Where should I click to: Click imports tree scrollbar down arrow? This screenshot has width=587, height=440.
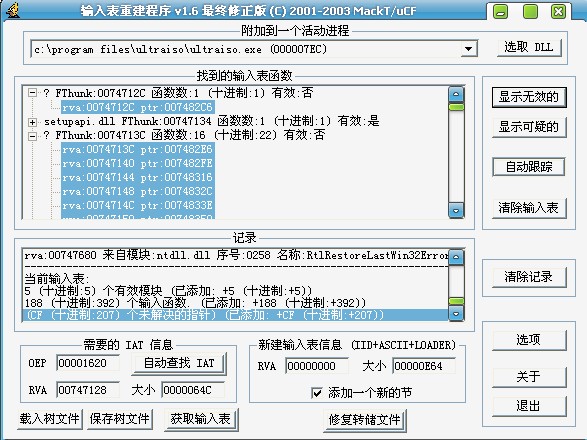click(x=456, y=210)
